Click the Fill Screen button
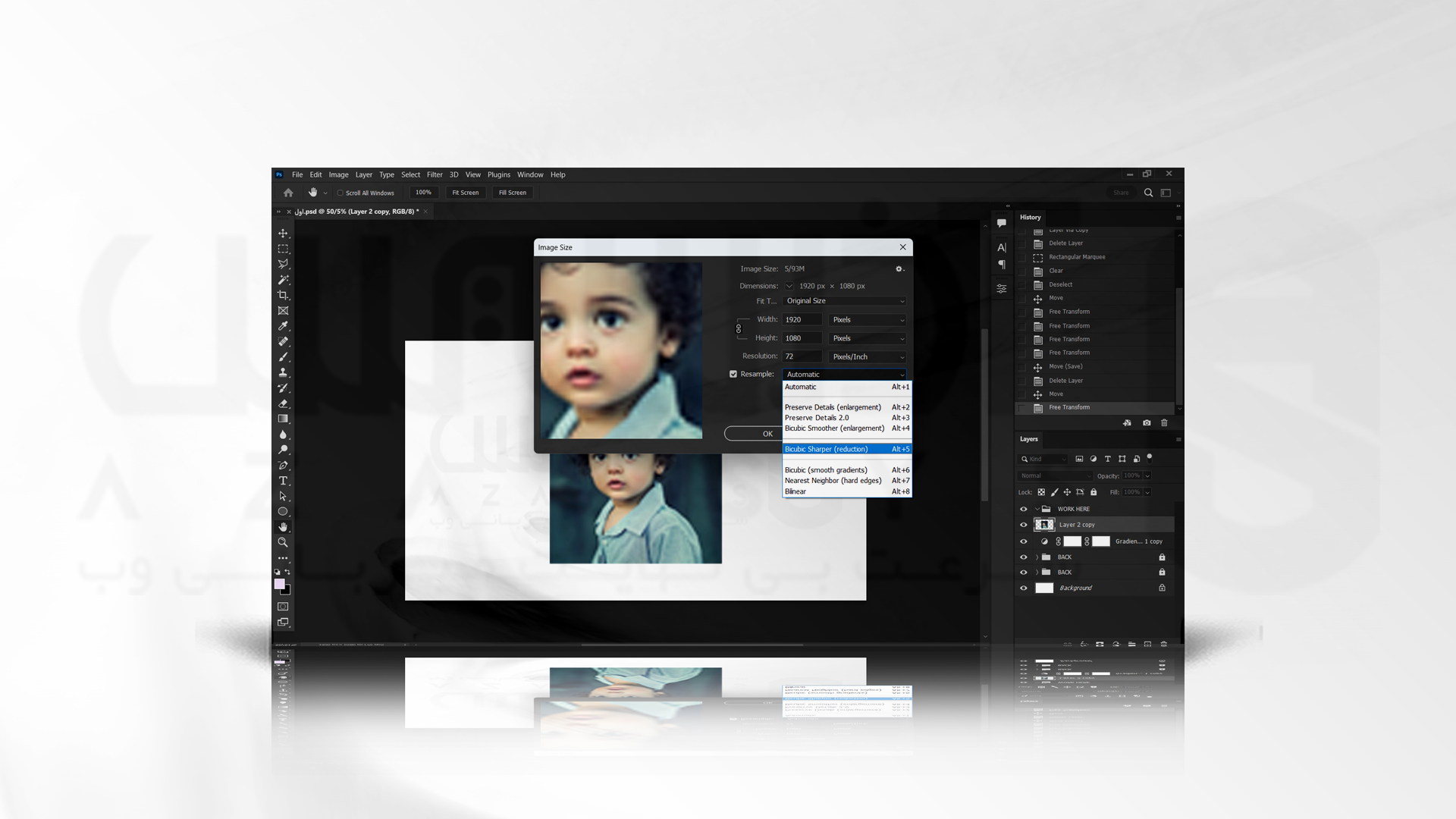Screen dimensions: 1456x819 coord(513,193)
